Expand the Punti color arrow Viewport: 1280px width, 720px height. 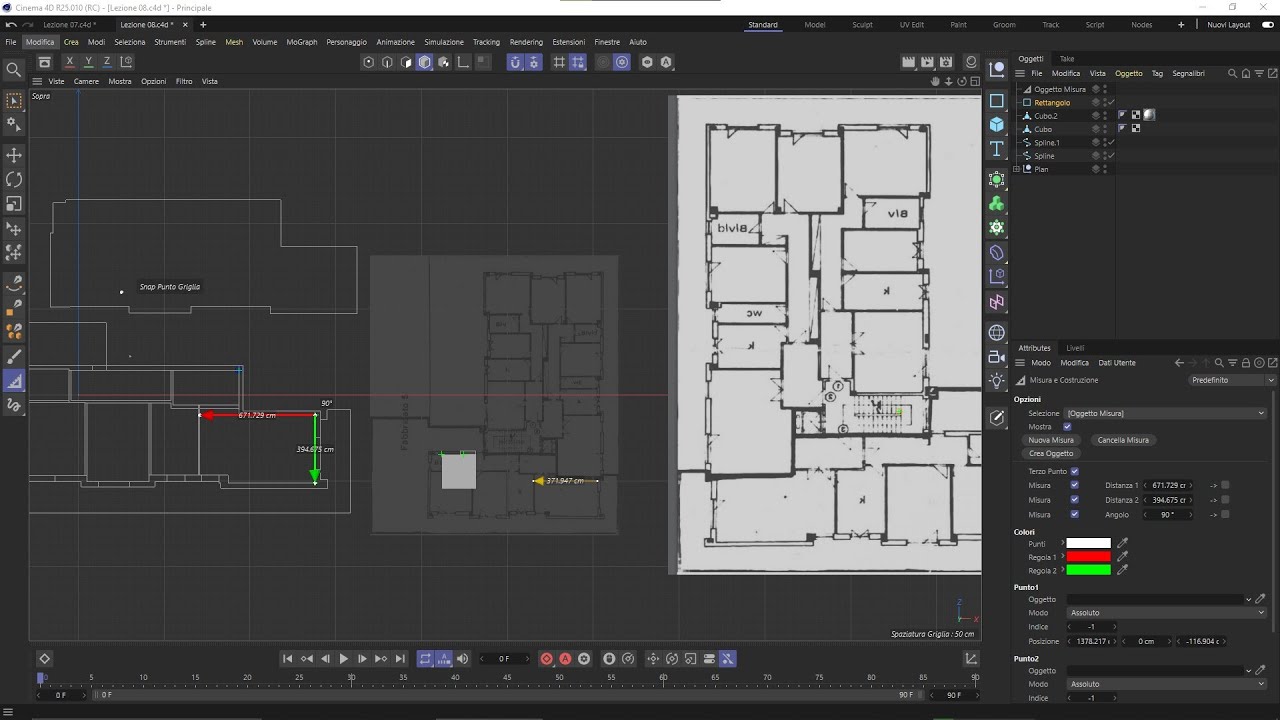[1062, 543]
